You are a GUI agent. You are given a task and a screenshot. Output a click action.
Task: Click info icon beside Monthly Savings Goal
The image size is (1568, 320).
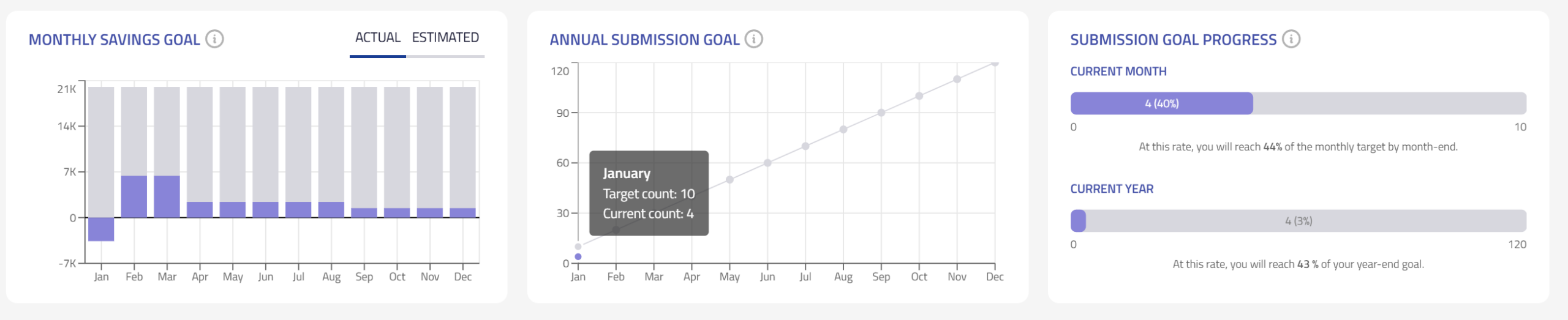click(x=214, y=39)
